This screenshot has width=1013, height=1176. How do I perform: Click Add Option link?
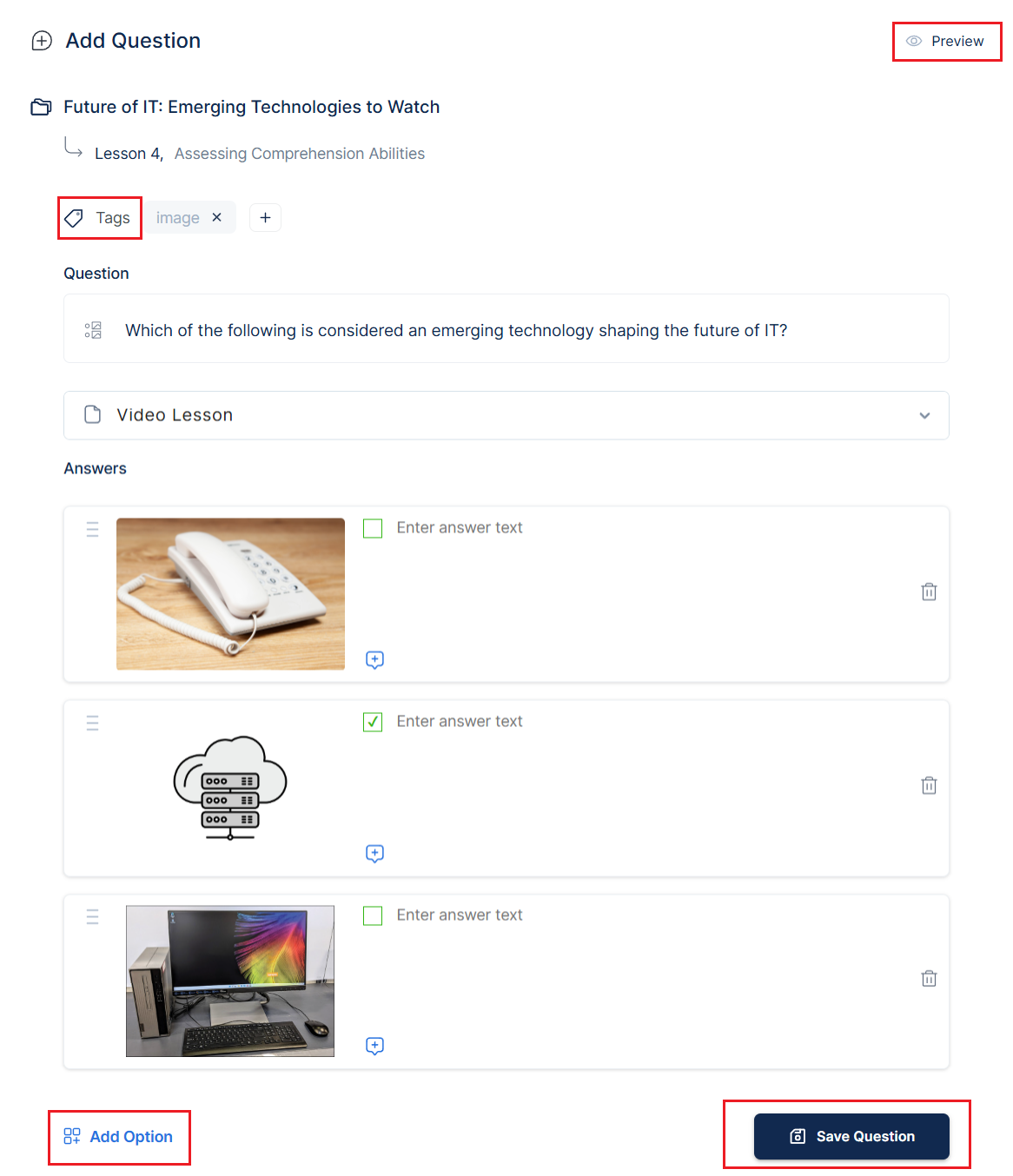pyautogui.click(x=118, y=1136)
